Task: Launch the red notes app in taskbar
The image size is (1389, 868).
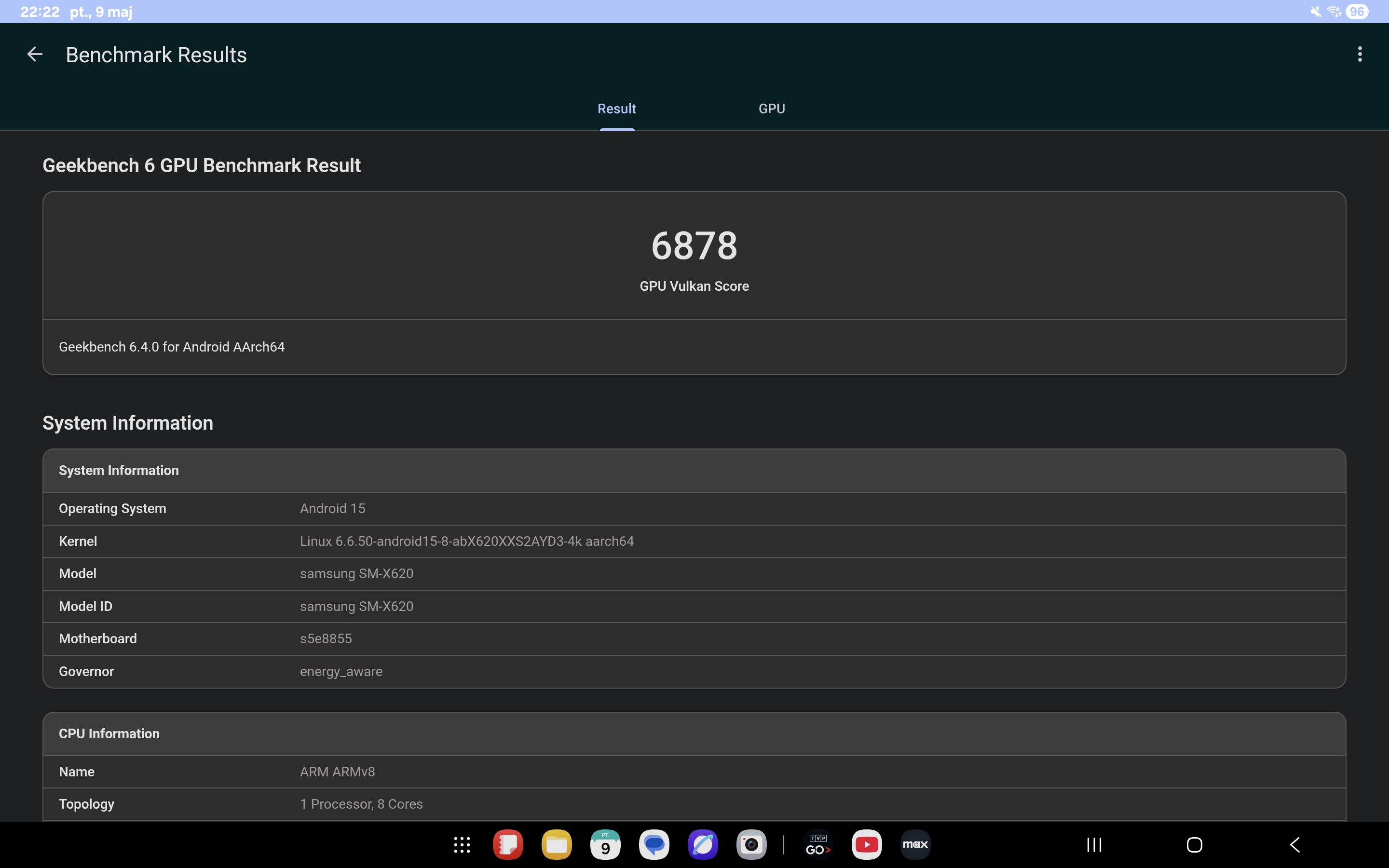Action: (508, 844)
